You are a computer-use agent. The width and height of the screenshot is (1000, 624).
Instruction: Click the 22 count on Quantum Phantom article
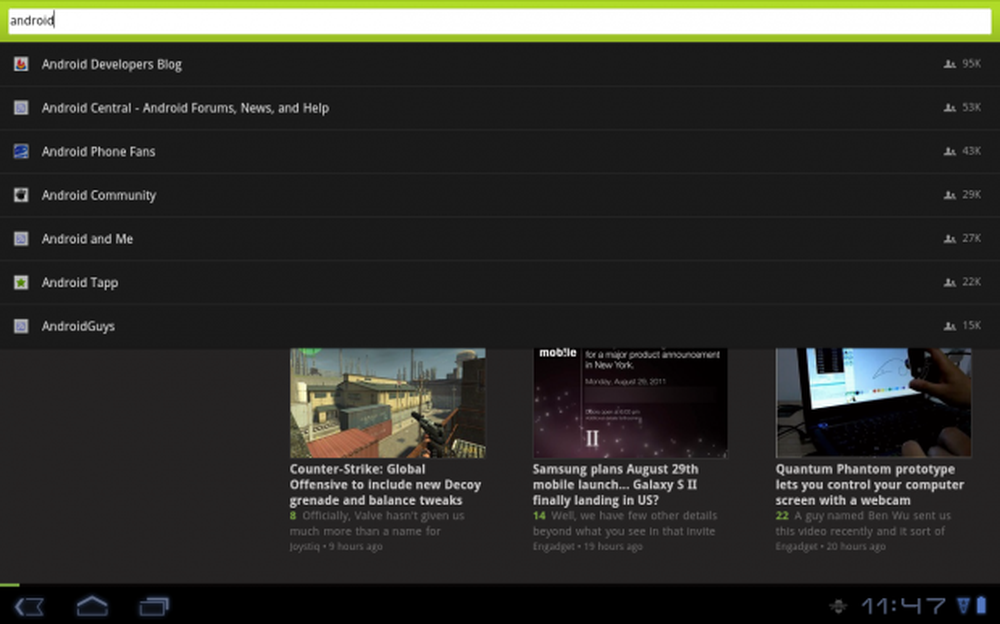pos(782,516)
